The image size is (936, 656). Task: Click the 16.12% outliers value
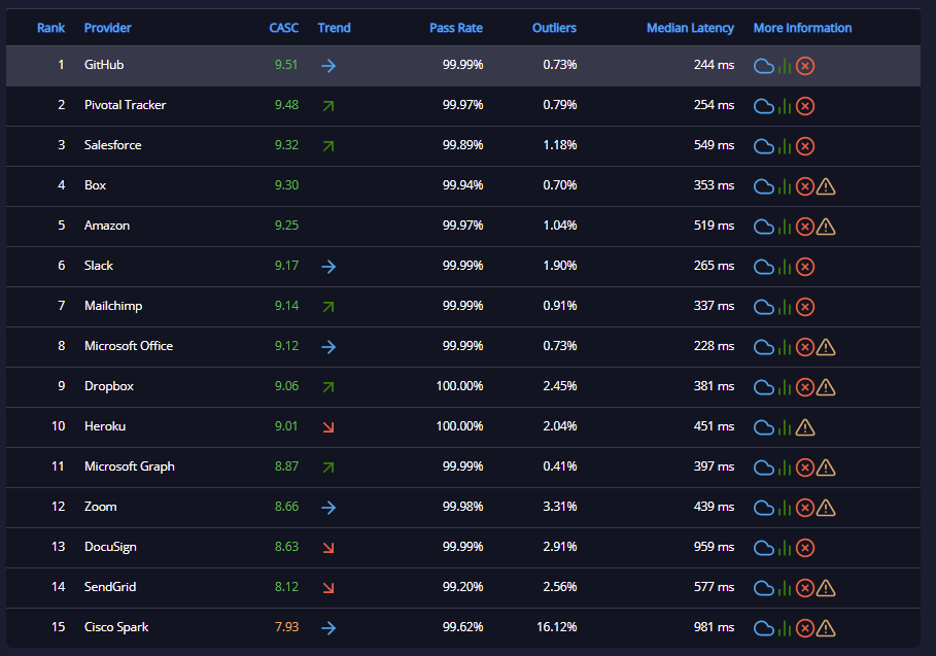tap(557, 627)
